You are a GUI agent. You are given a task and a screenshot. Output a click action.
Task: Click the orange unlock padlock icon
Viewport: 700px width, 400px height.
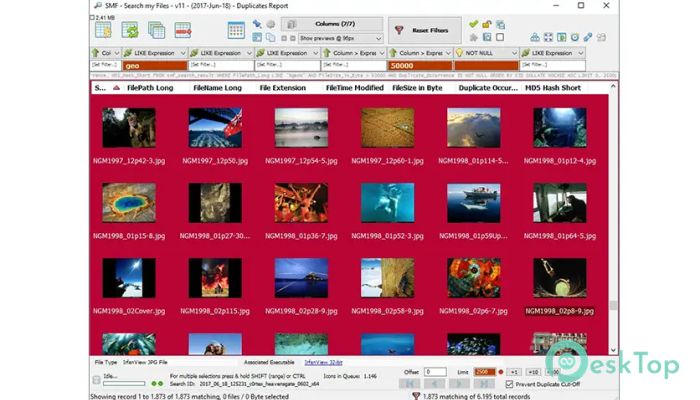[x=487, y=24]
